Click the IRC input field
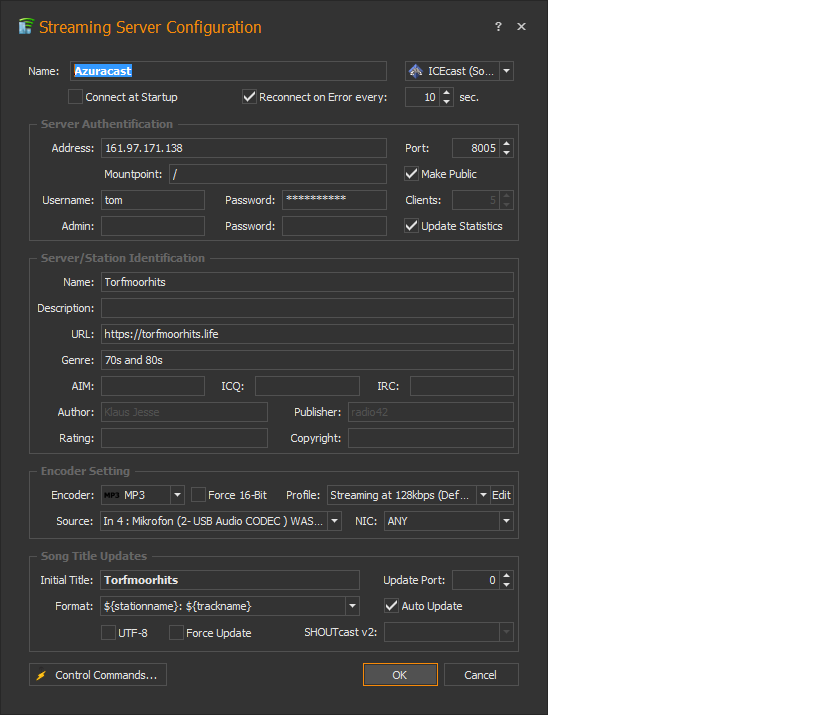This screenshot has width=819, height=715. point(462,386)
